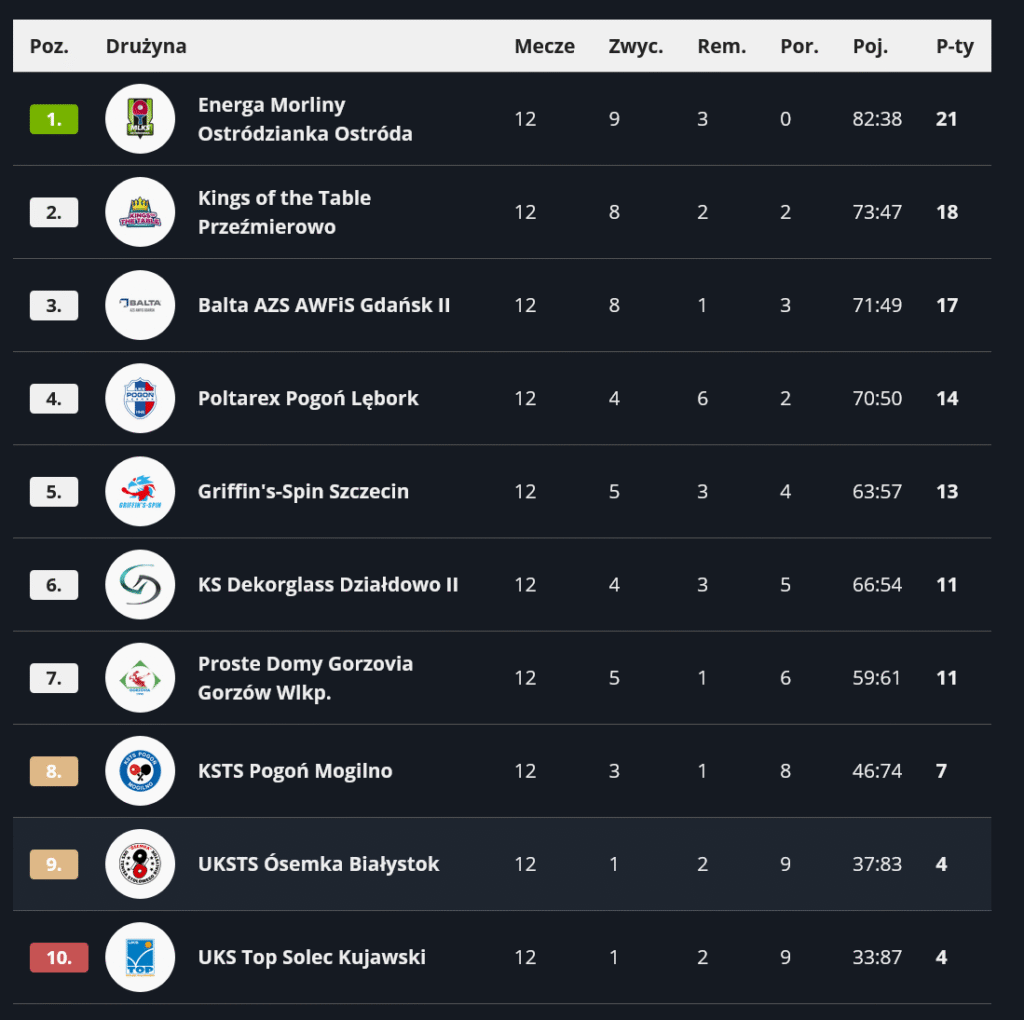The height and width of the screenshot is (1020, 1024).
Task: Open the Griffin's-Spin Szczecin team page
Action: tap(303, 492)
